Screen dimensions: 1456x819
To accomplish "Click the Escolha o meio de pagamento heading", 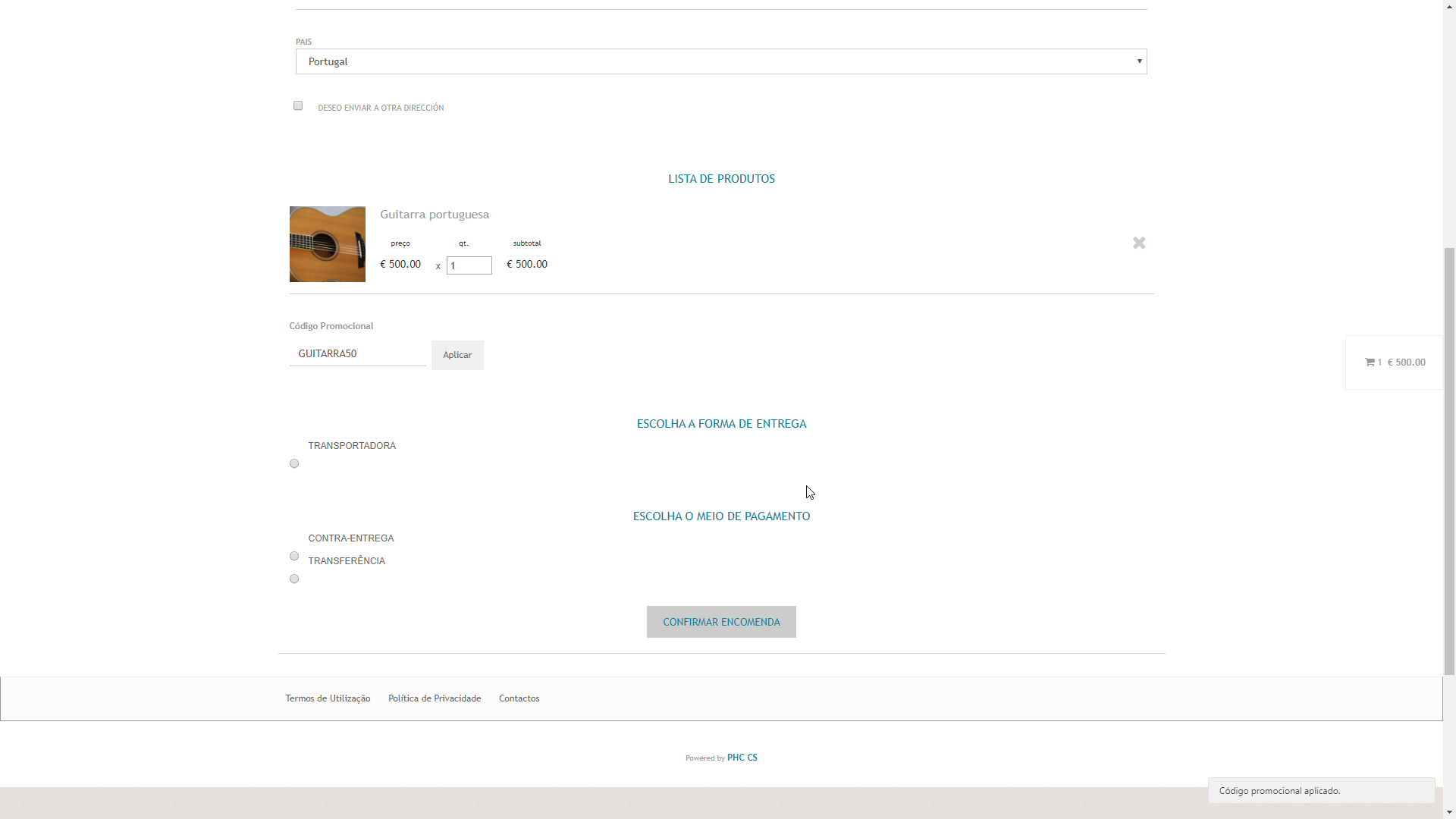I will [721, 516].
